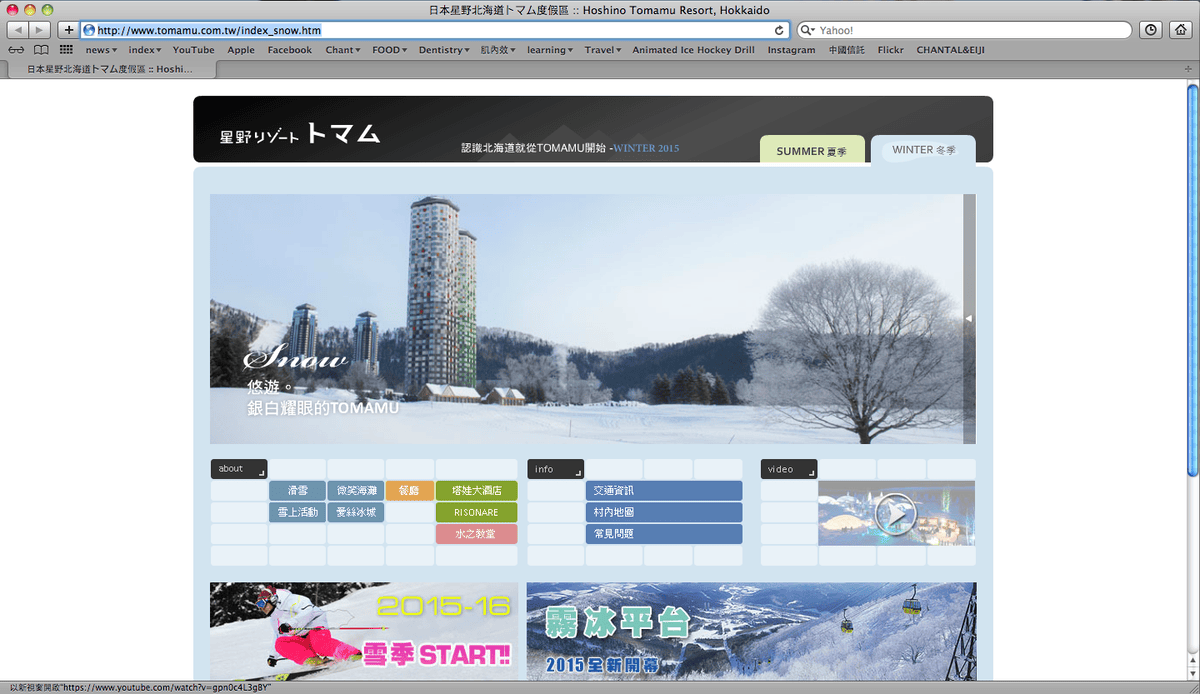This screenshot has width=1200, height=694.
Task: Open the CHANTAL&EIJI bookmark
Action: click(950, 49)
